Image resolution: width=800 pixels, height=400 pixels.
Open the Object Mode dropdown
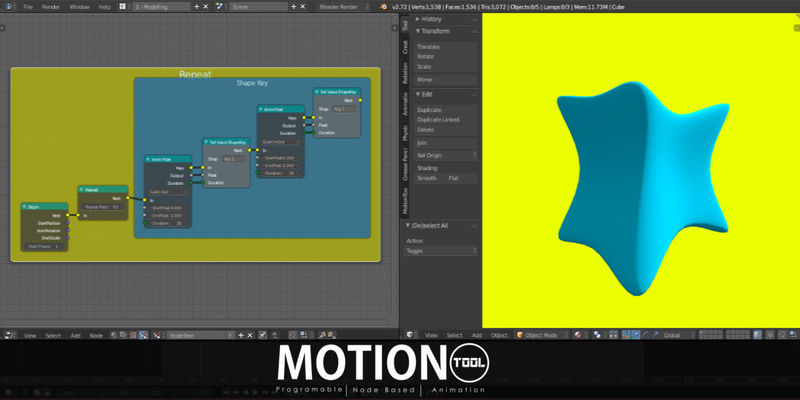[542, 335]
